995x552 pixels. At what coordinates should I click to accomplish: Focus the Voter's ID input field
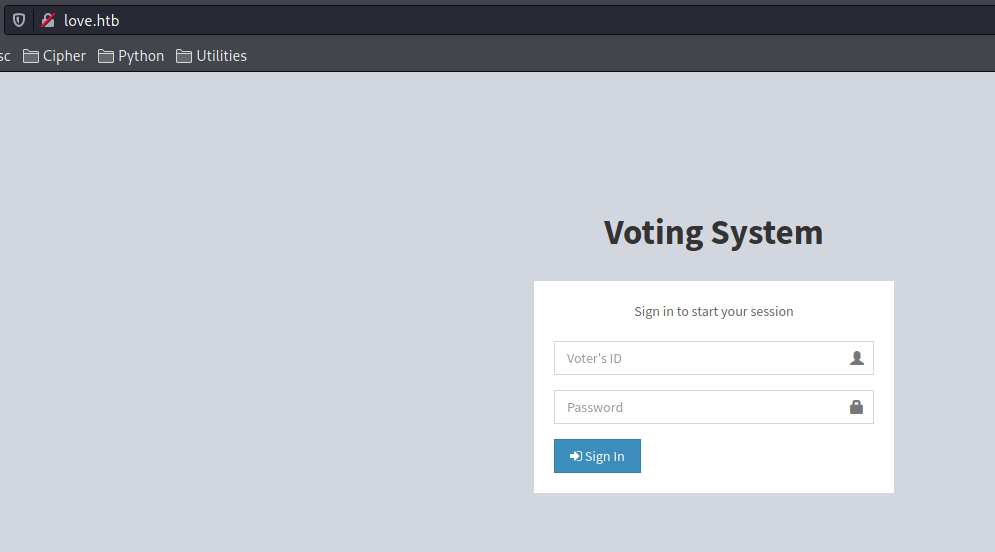[x=700, y=358]
